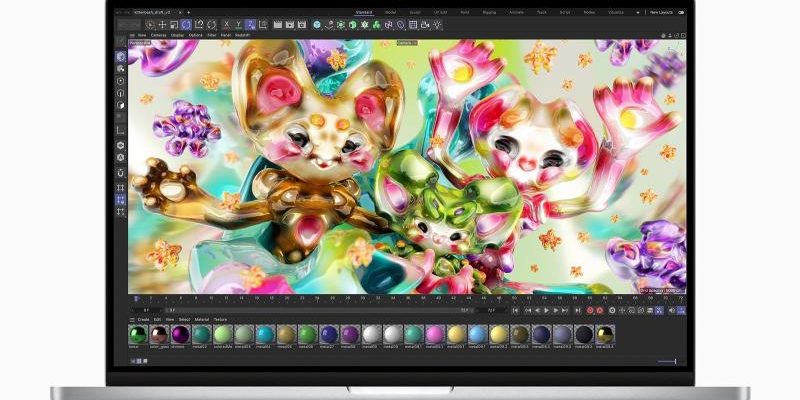
Task: Open Render Settings clapperboard with gear
Action: pyautogui.click(x=302, y=24)
